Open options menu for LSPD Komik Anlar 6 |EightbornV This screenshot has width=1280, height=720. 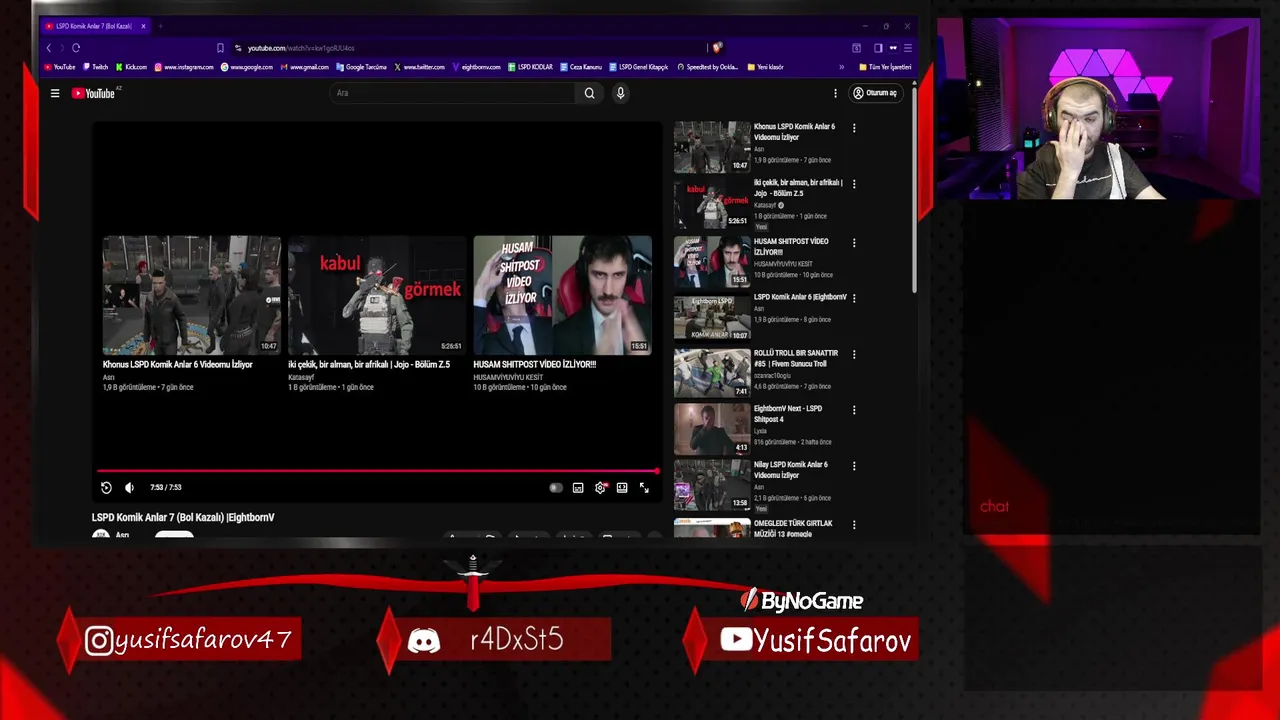click(x=854, y=298)
